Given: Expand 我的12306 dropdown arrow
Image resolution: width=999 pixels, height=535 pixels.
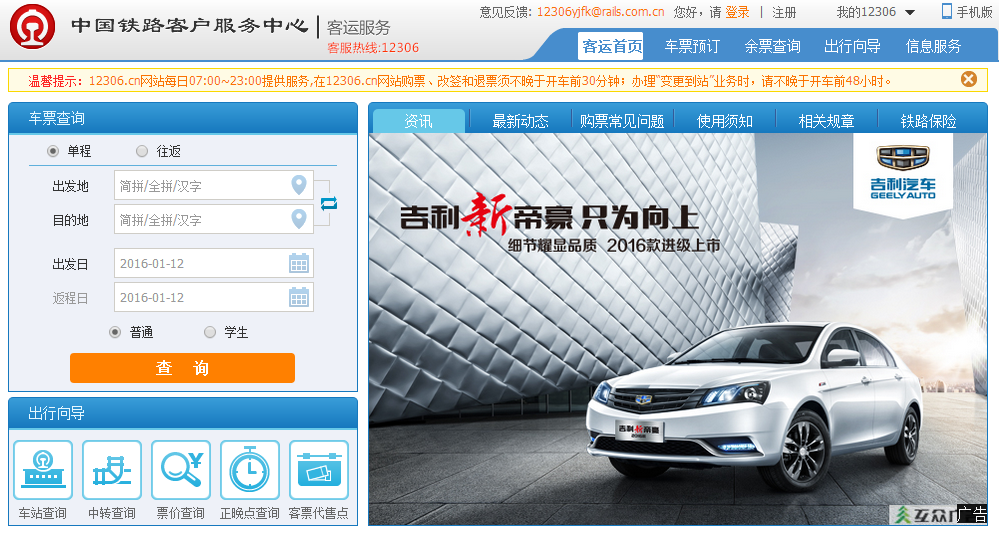Looking at the screenshot, I should (x=910, y=13).
